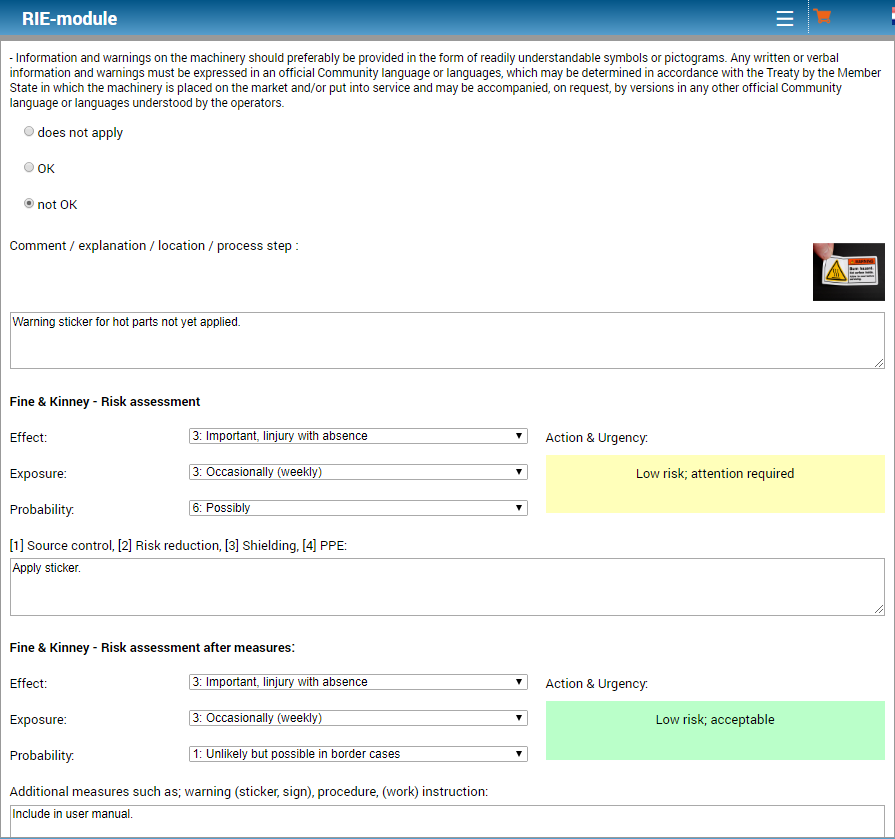
Task: Click the orange shopping cart icon
Action: coord(822,17)
